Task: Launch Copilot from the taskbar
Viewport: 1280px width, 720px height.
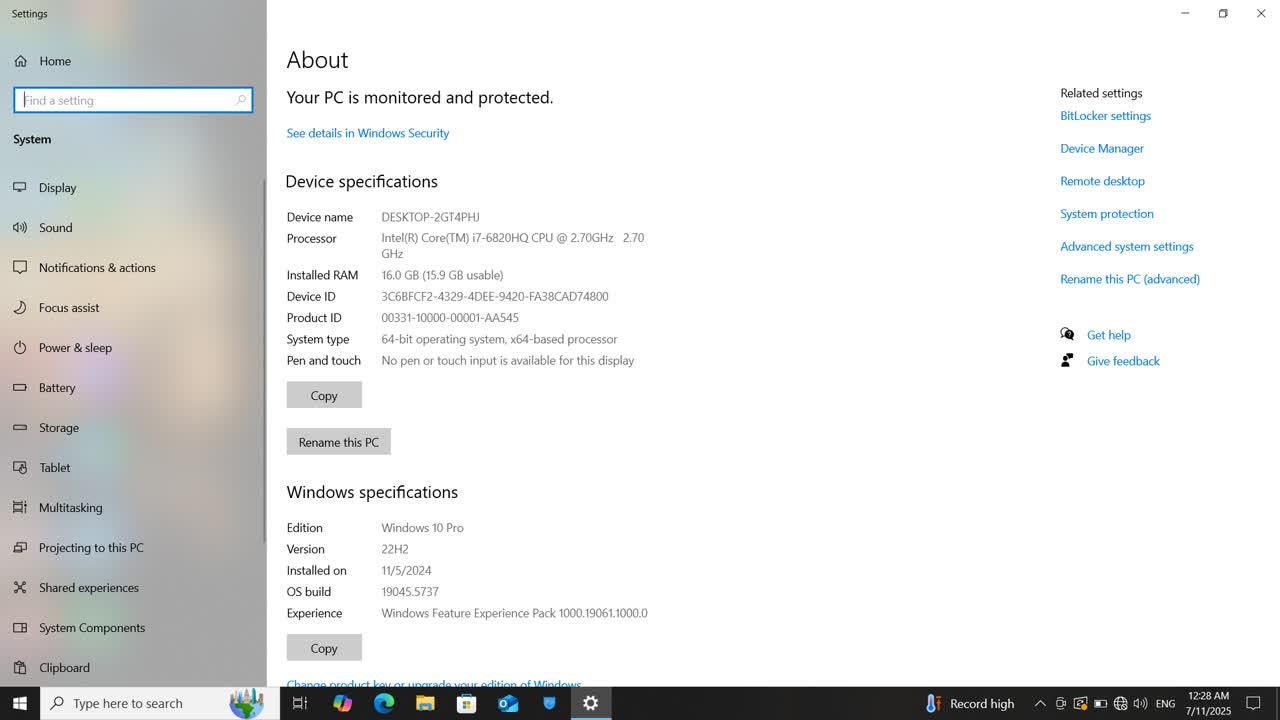Action: coord(342,703)
